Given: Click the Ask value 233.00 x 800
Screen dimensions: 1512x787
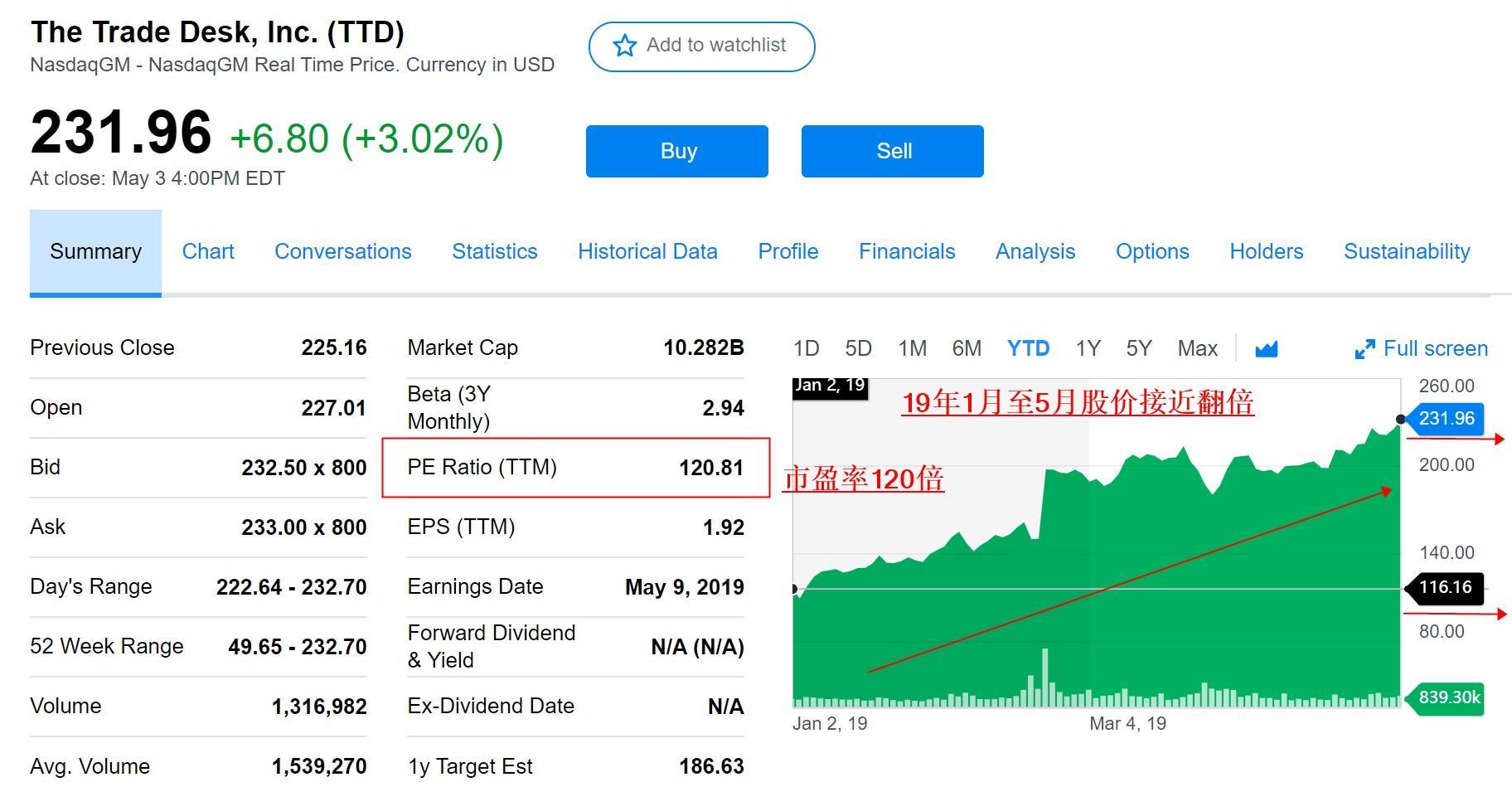Looking at the screenshot, I should click(304, 527).
